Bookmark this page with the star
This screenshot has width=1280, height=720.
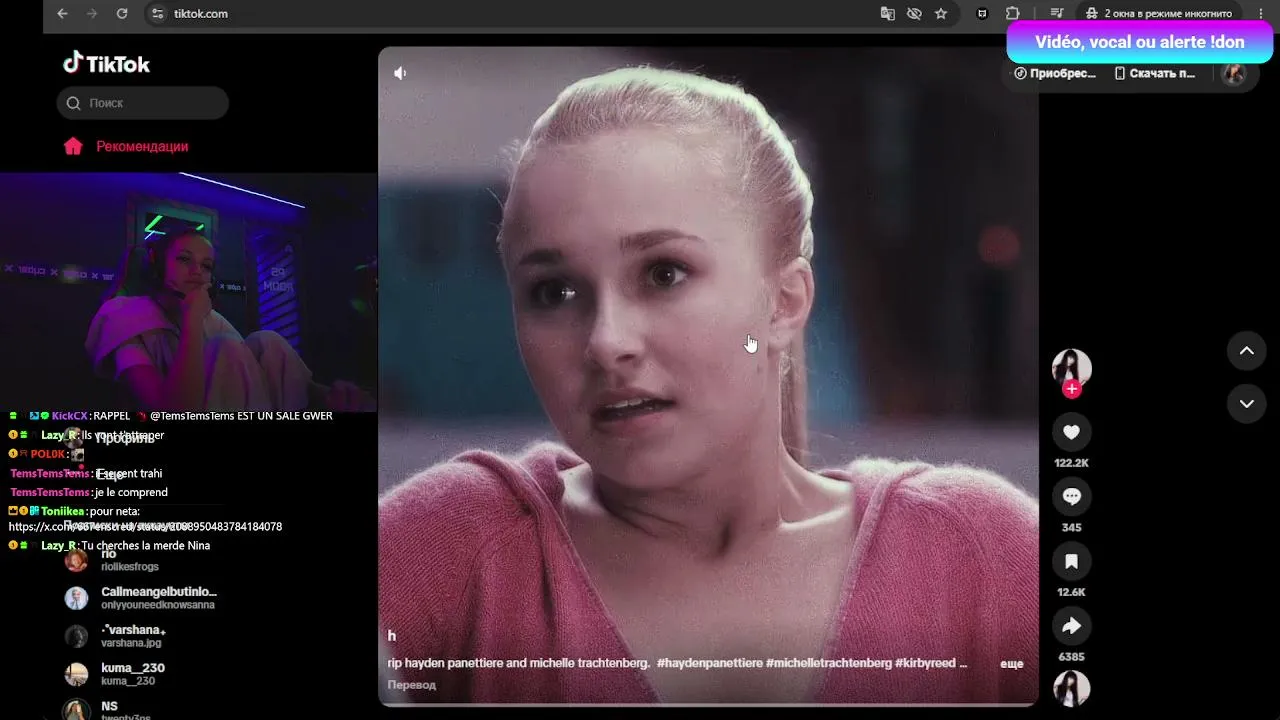(941, 14)
